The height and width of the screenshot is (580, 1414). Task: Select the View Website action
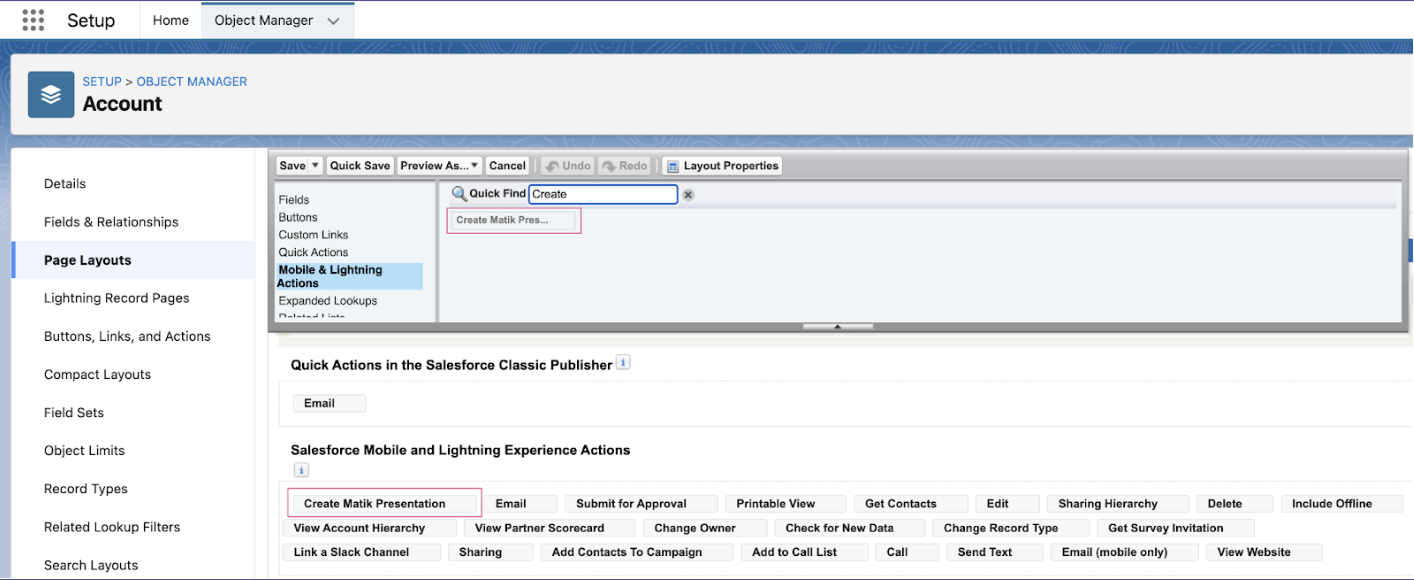click(1264, 552)
